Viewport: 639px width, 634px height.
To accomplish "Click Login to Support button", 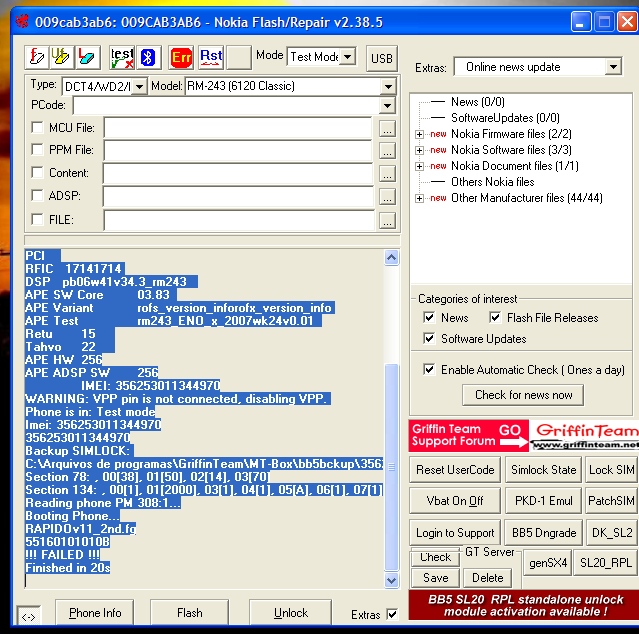I will (x=455, y=533).
